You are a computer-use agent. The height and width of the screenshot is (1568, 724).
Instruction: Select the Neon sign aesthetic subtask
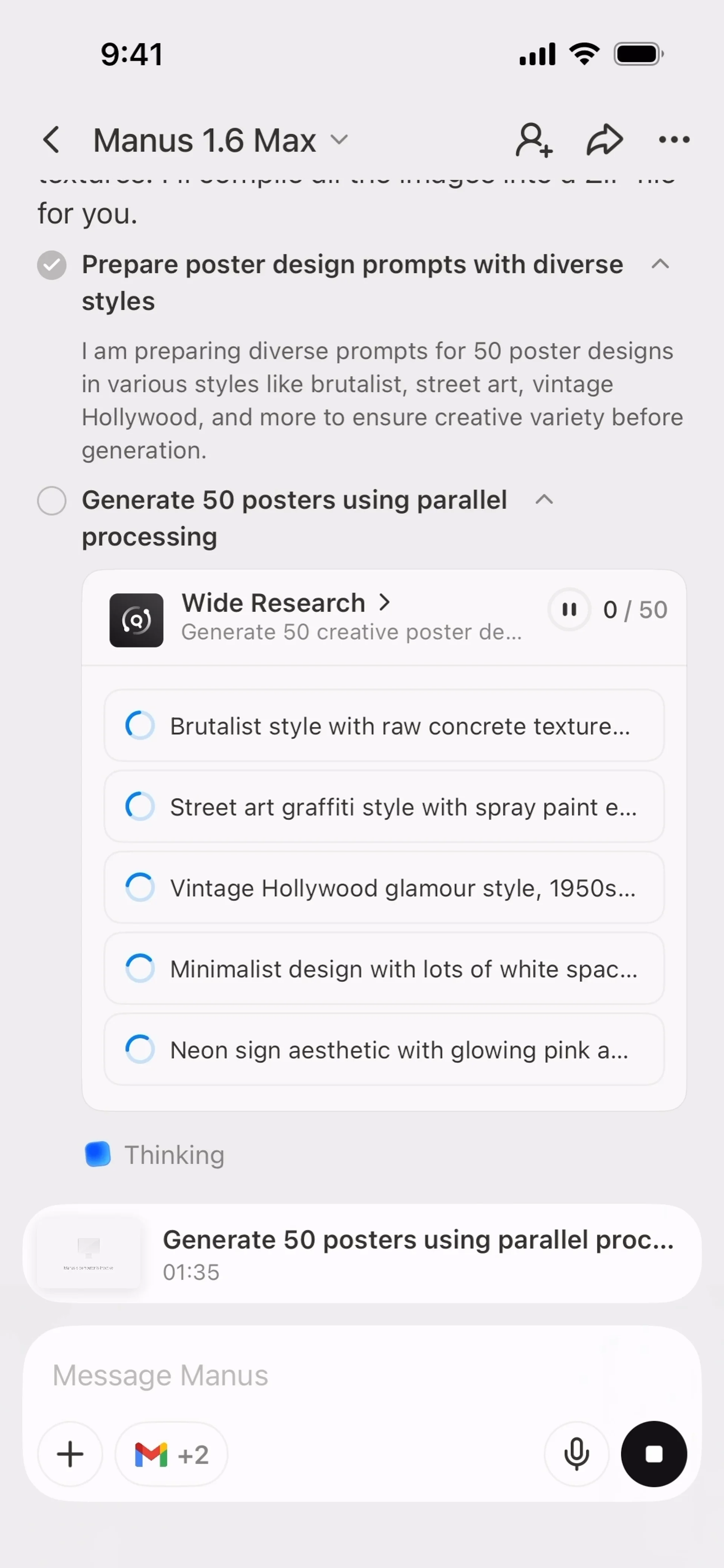pos(383,1049)
